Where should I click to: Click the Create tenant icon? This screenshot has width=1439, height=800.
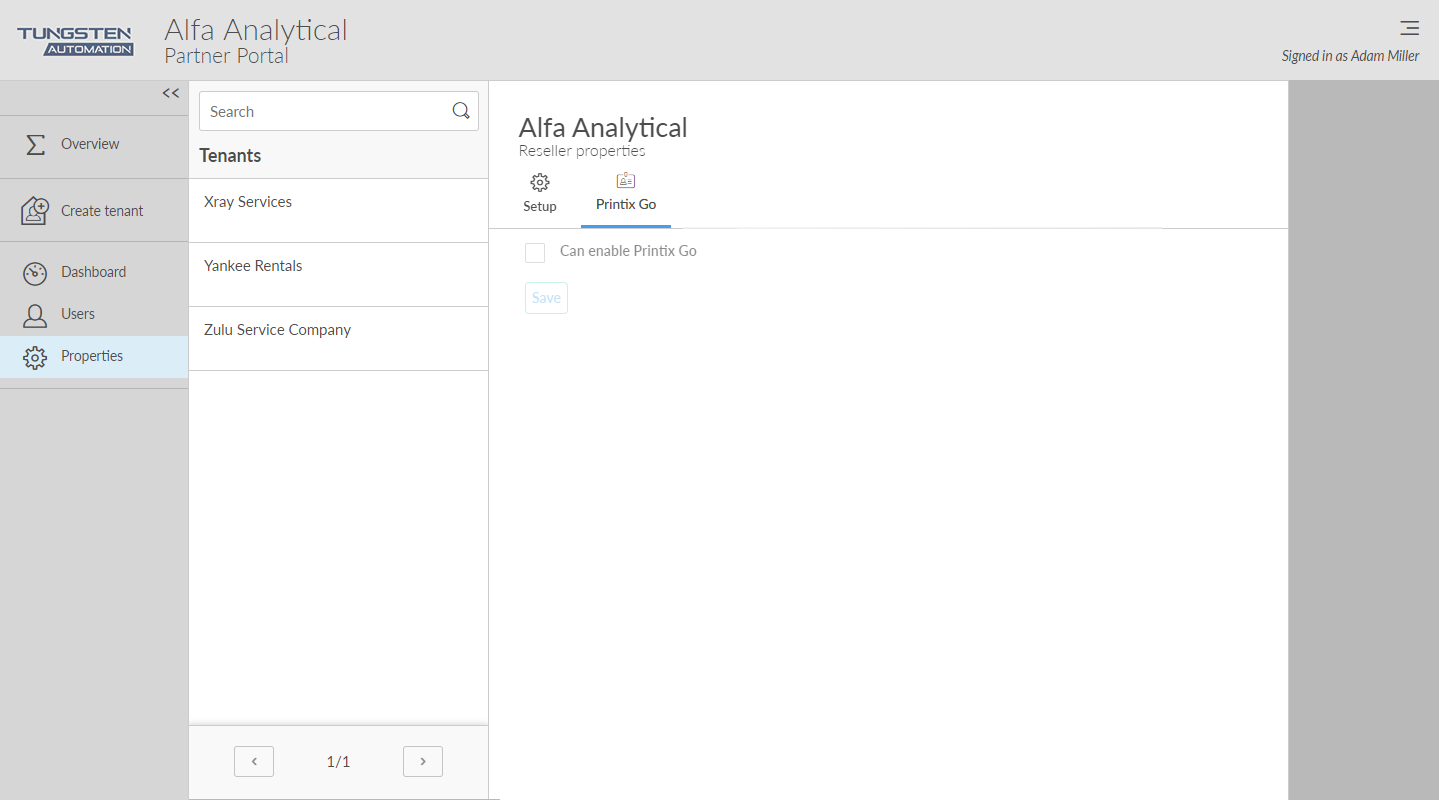pos(35,211)
